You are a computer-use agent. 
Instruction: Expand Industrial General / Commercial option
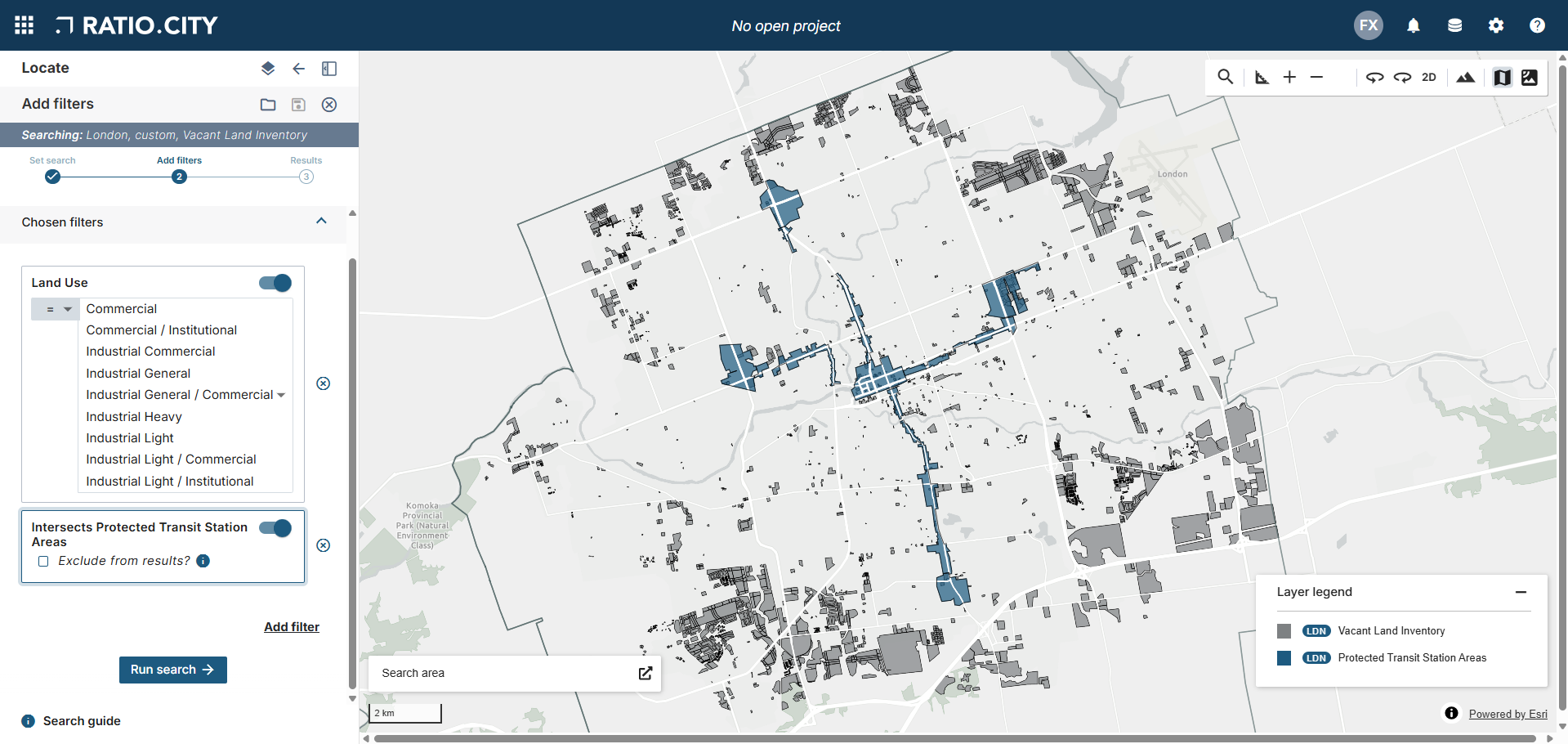(x=281, y=394)
